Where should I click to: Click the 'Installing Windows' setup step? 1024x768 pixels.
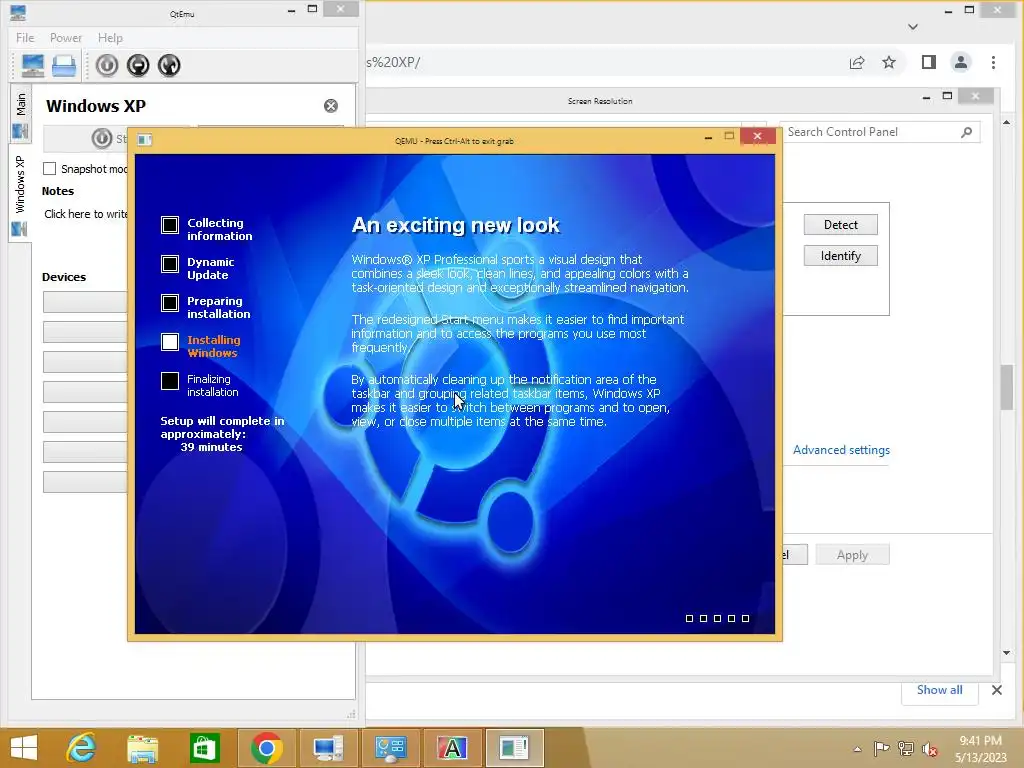(213, 346)
